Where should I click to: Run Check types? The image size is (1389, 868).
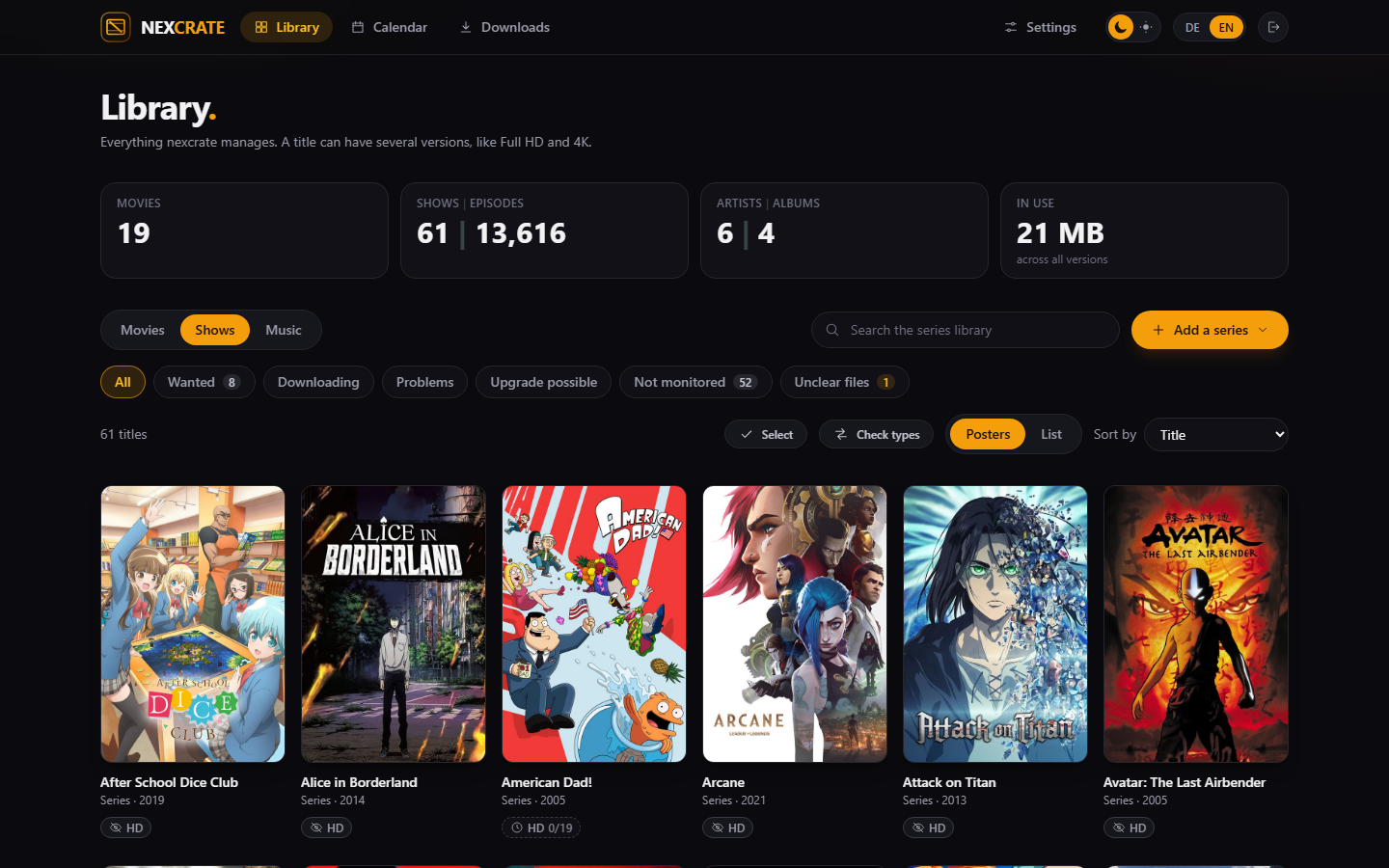[x=877, y=435]
